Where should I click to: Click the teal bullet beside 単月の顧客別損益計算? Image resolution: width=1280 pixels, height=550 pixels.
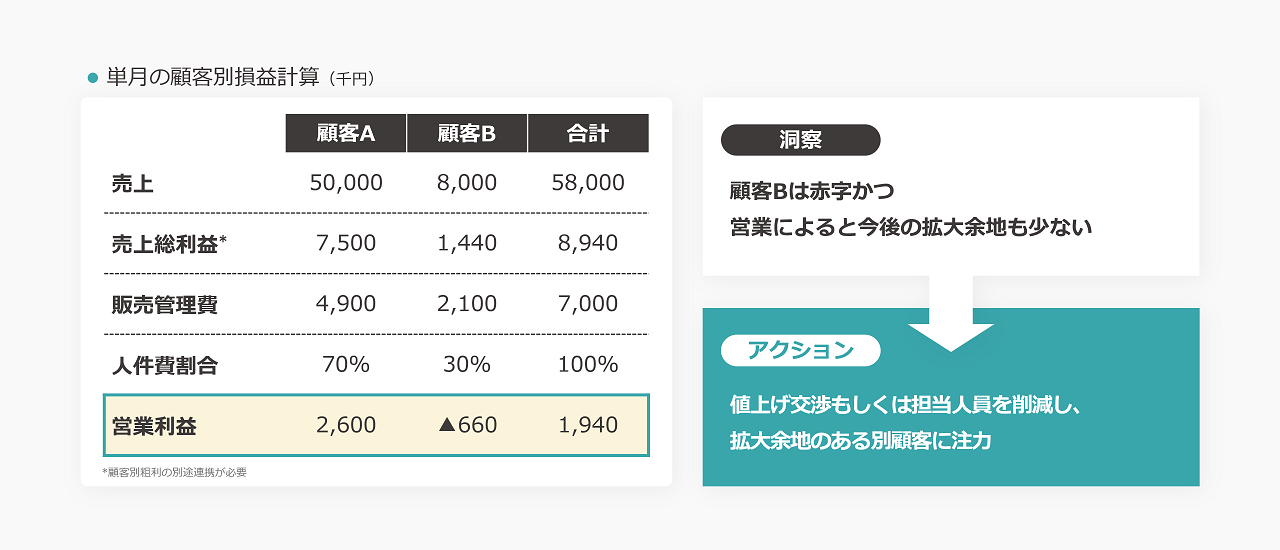[x=93, y=78]
